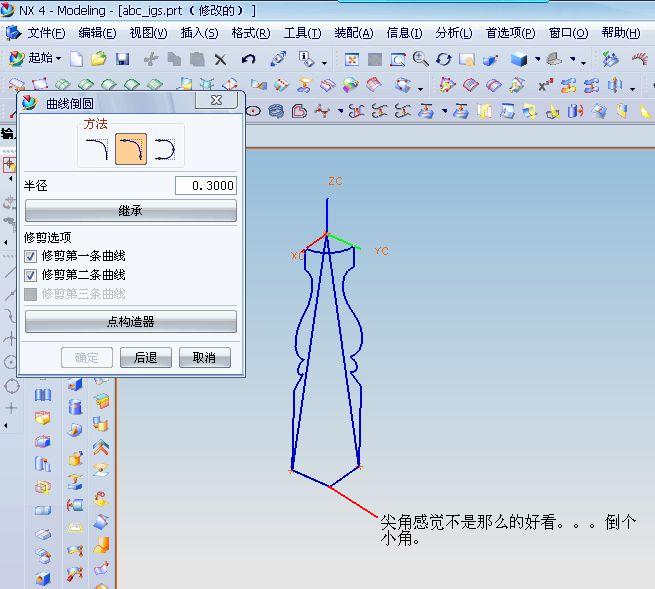Open the 工具(T) menu
655x589 pixels.
tap(302, 33)
